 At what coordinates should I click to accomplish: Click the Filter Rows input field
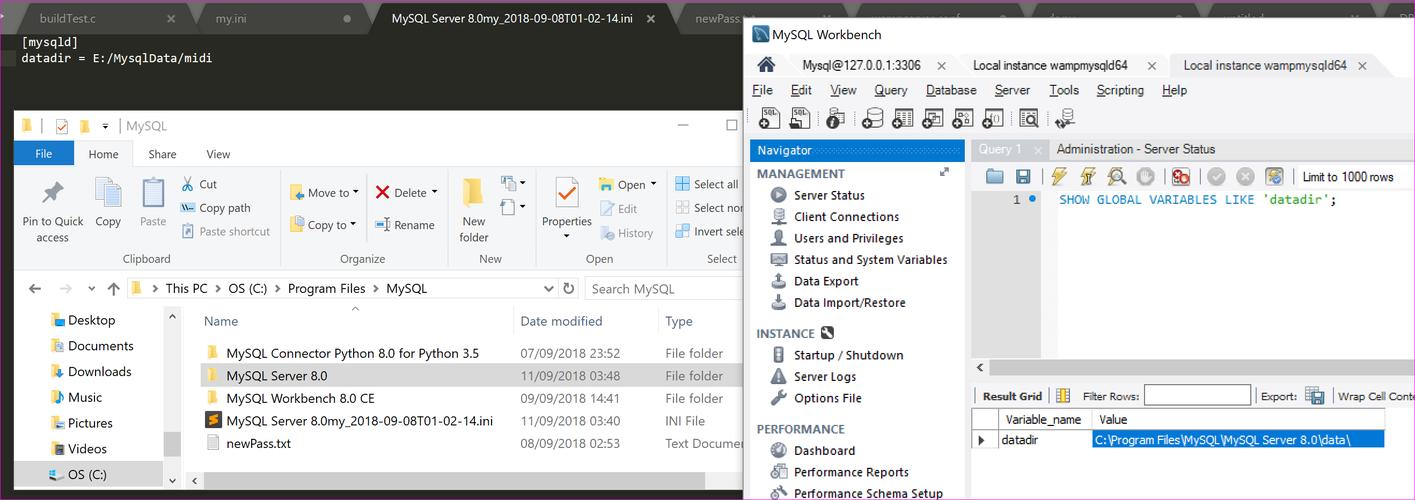click(1197, 396)
